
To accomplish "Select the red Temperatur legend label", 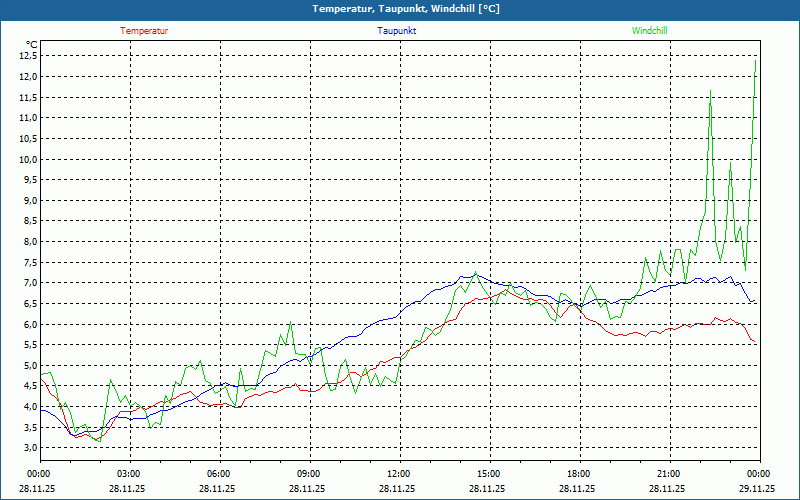I will coord(144,31).
